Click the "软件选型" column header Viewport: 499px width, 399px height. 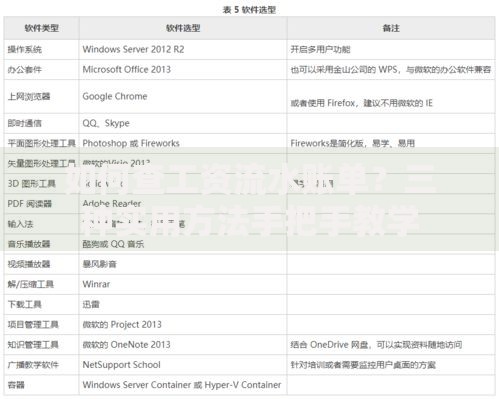click(183, 28)
